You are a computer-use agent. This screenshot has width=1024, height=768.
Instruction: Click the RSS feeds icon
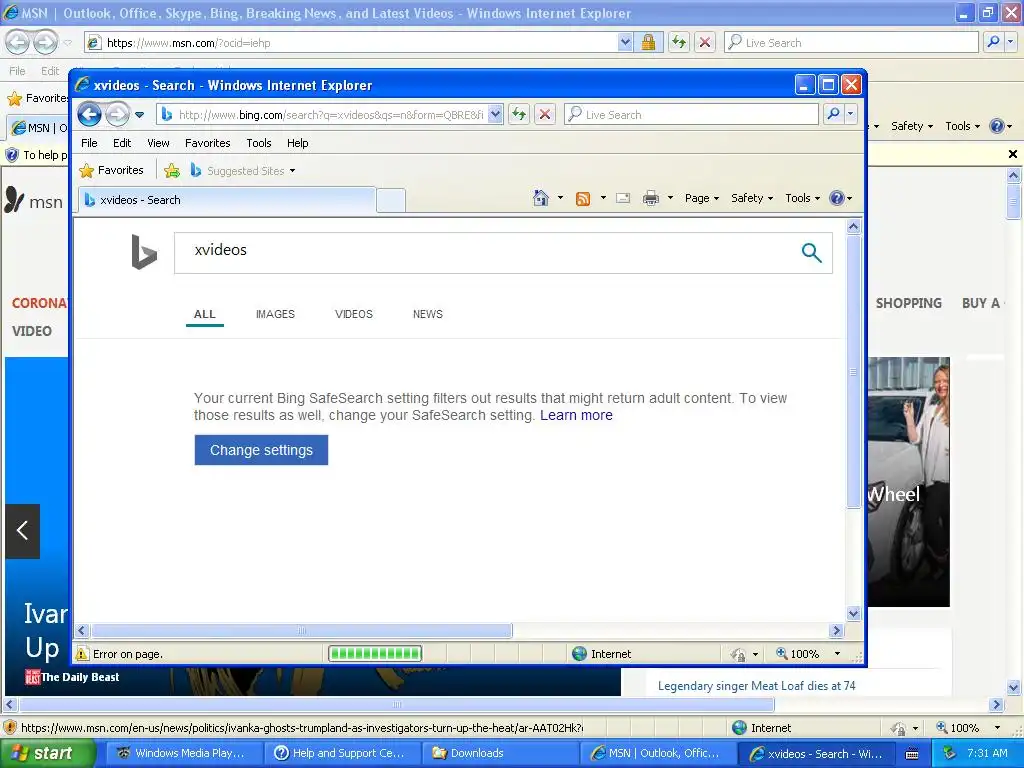[583, 199]
